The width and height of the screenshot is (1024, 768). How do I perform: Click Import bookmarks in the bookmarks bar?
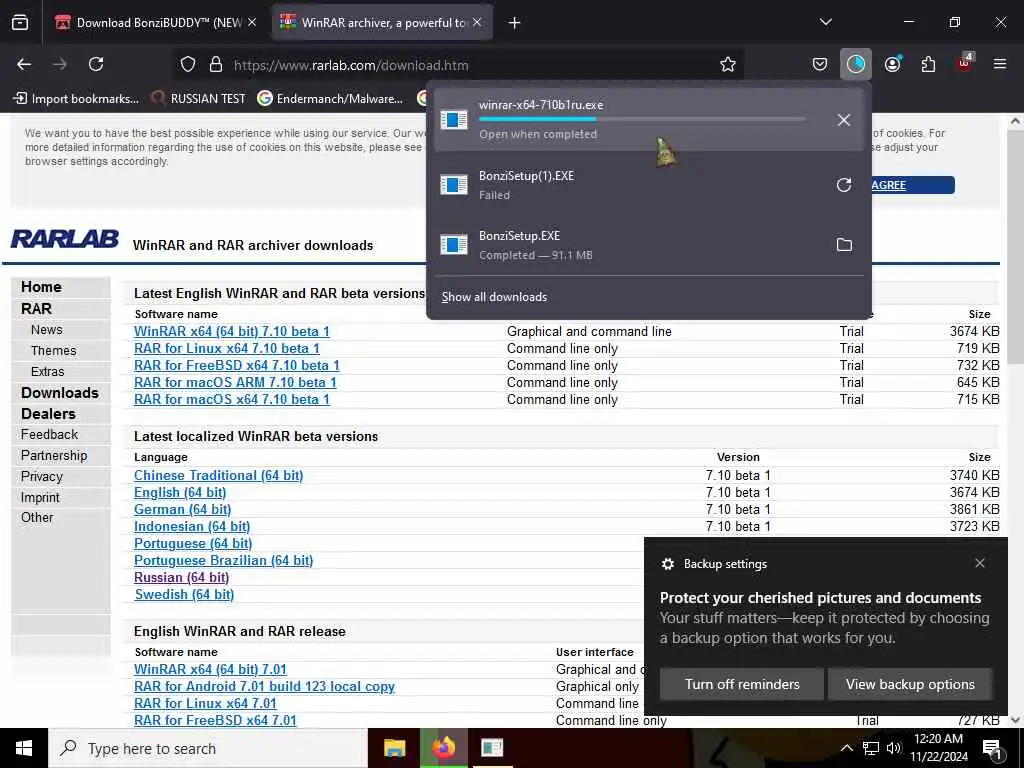76,99
